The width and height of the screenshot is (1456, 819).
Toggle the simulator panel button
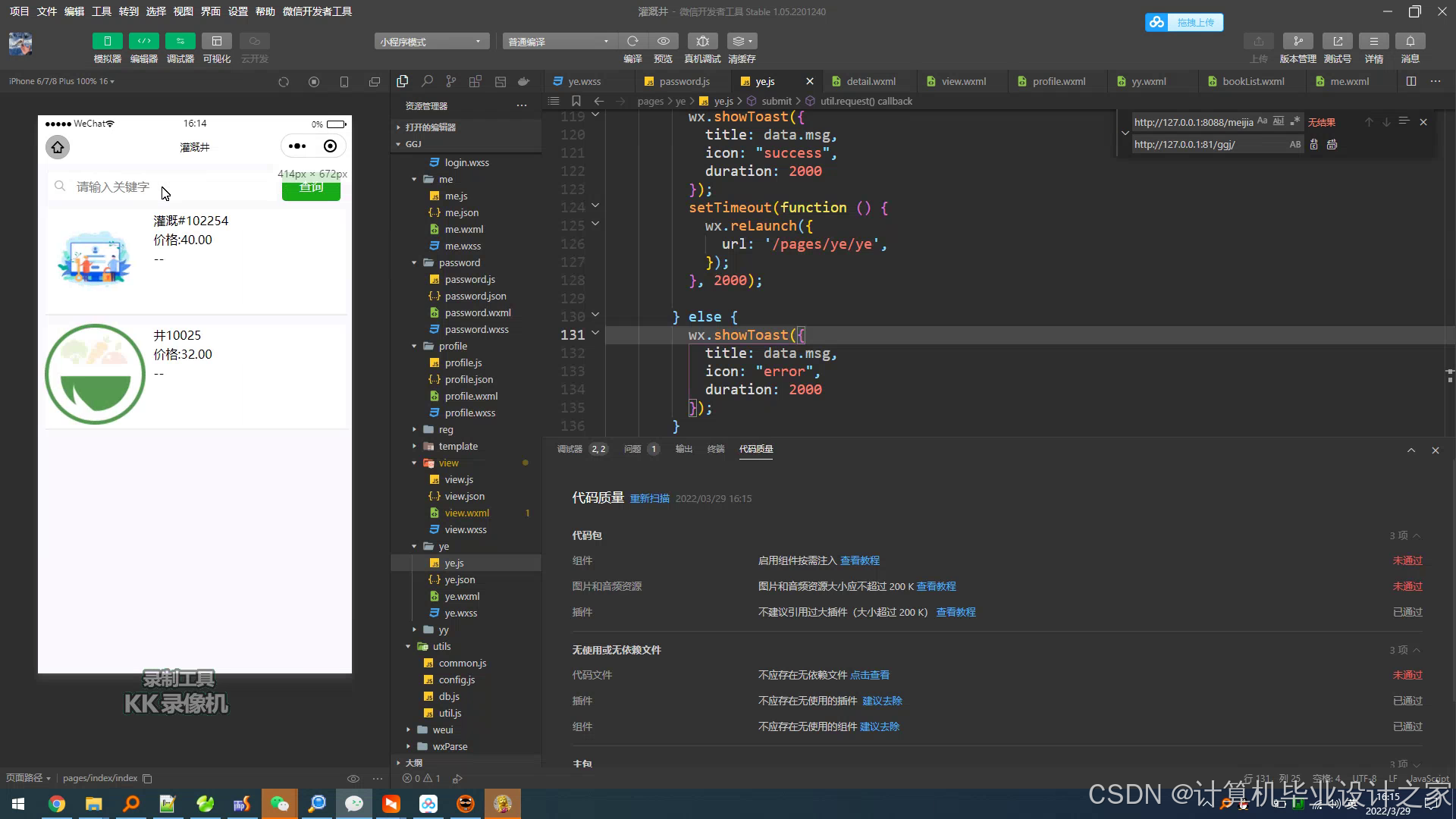tap(107, 41)
